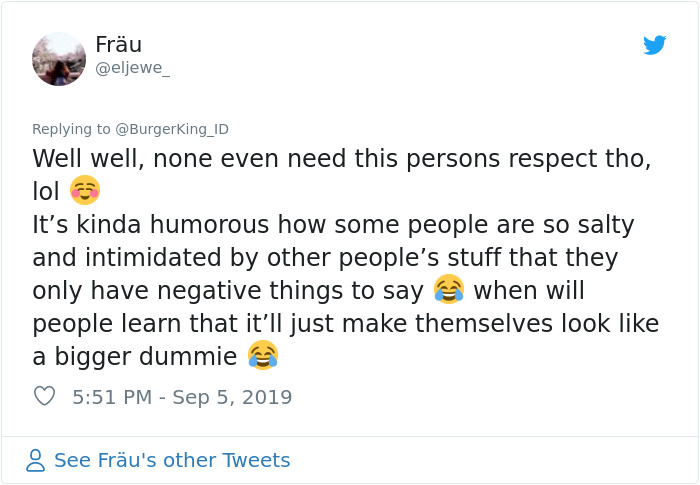
Task: Click the blushing smiley emoji after "lol"
Action: 85,190
